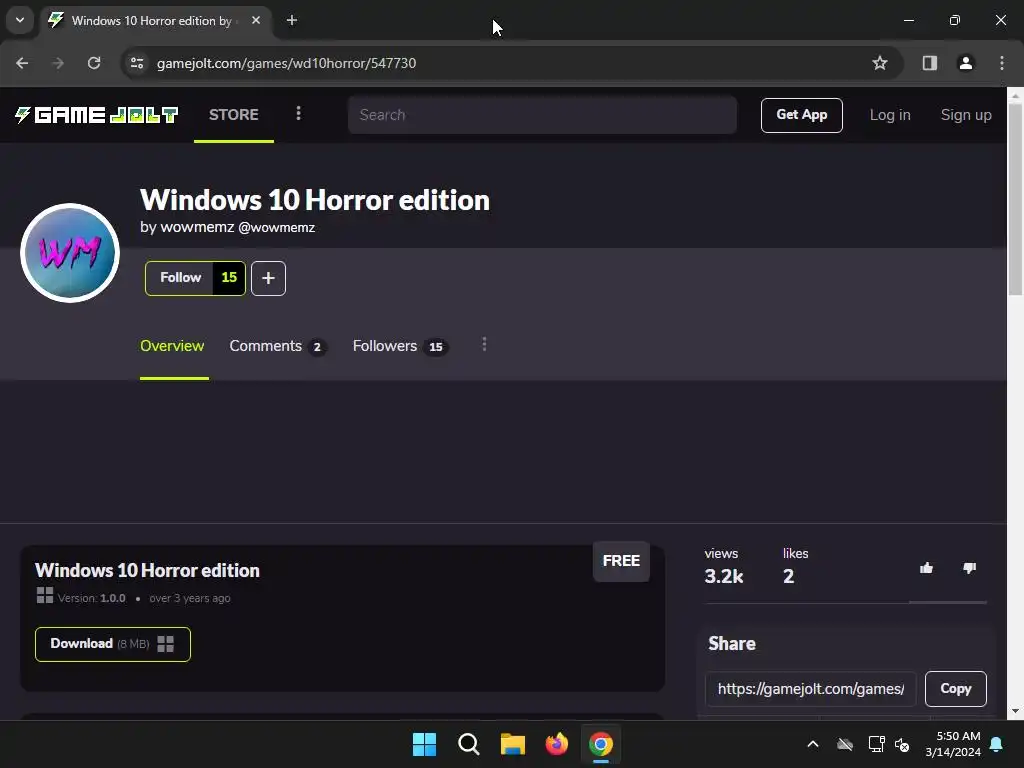The image size is (1024, 768).
Task: Open the wowmemz avatar thumbnail
Action: coord(70,253)
